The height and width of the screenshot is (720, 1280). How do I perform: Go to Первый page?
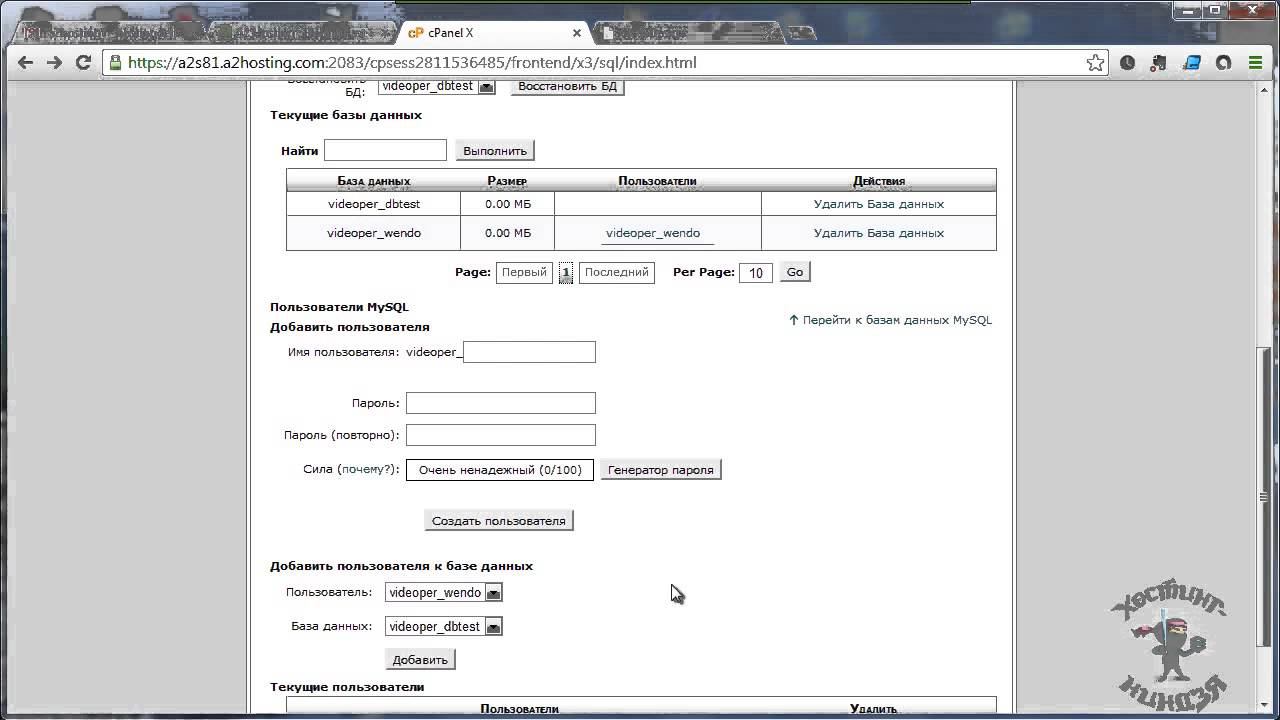pyautogui.click(x=524, y=272)
